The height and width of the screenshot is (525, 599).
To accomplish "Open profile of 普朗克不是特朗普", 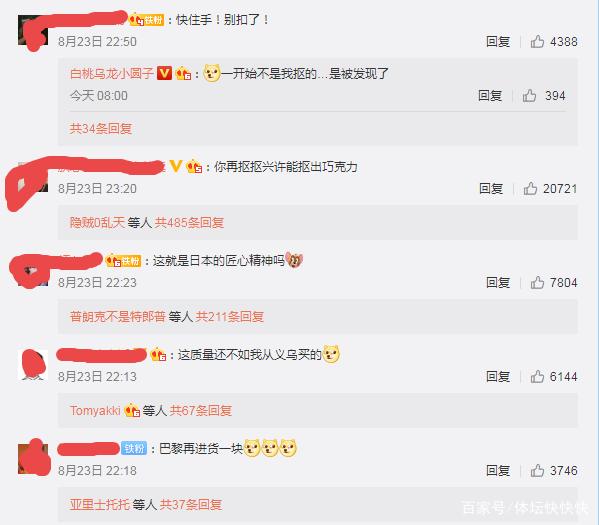I will point(117,316).
